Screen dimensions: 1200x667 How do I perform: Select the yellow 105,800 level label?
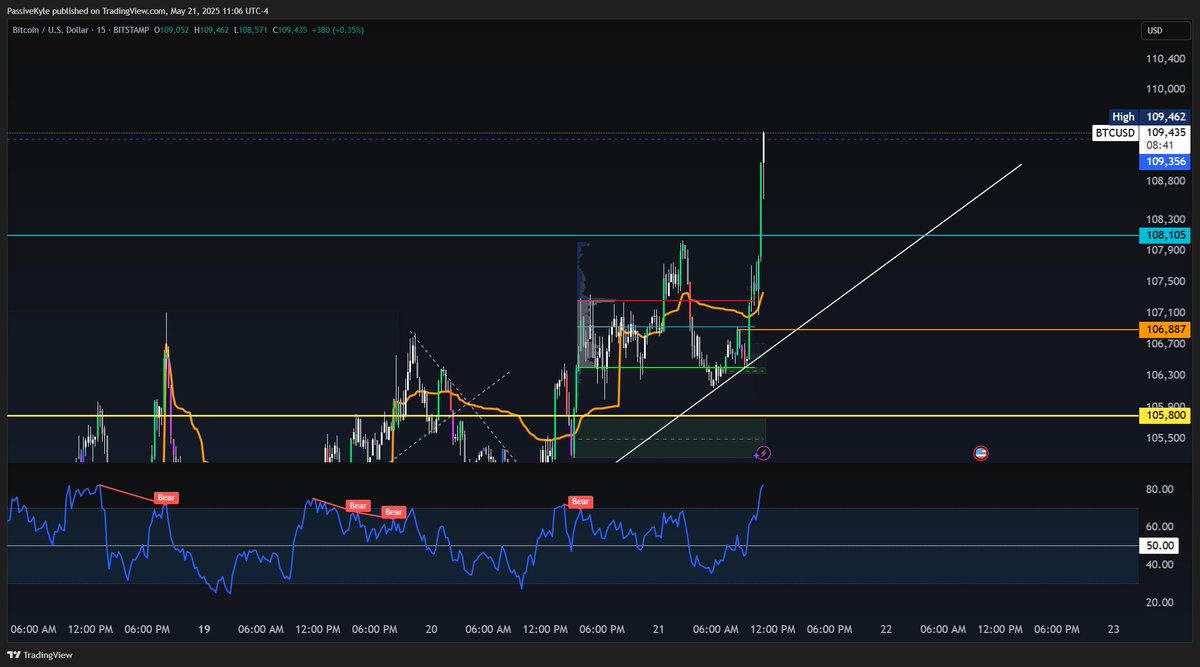coord(1165,415)
